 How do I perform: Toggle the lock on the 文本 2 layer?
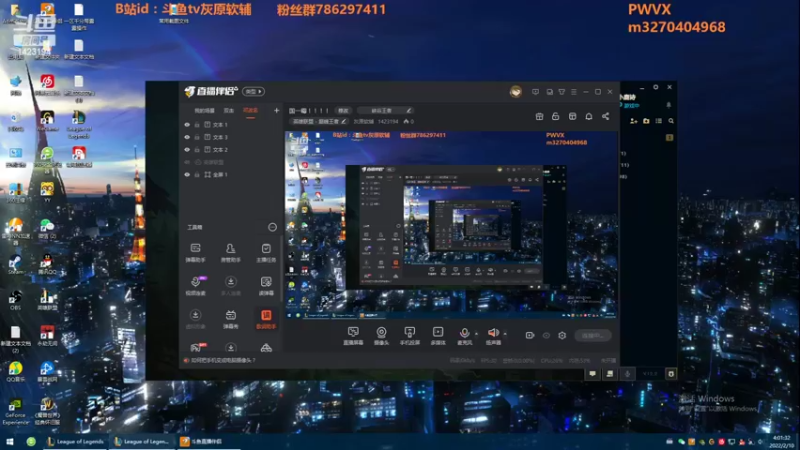tap(197, 149)
